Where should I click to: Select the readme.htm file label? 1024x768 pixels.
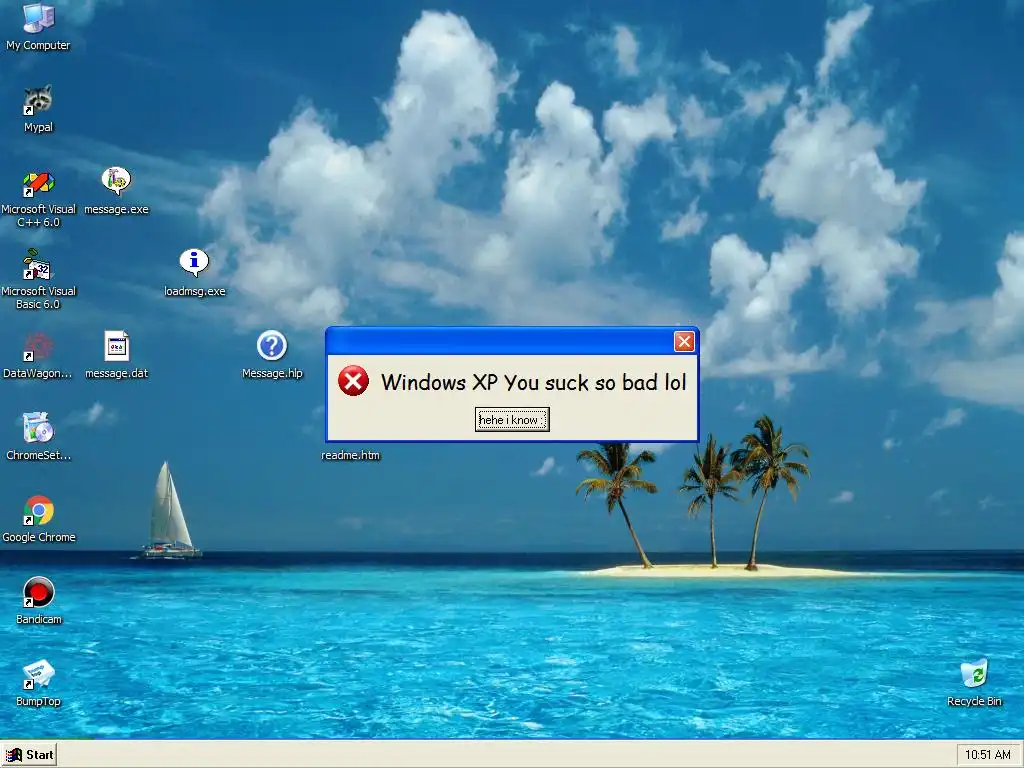click(x=350, y=455)
